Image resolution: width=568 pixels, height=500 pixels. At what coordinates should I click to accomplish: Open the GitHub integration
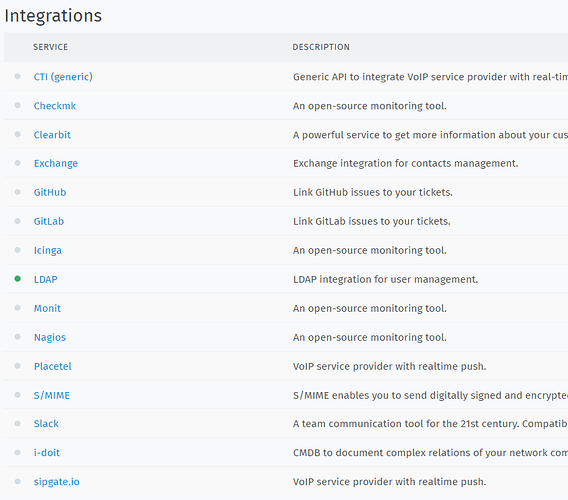point(50,192)
